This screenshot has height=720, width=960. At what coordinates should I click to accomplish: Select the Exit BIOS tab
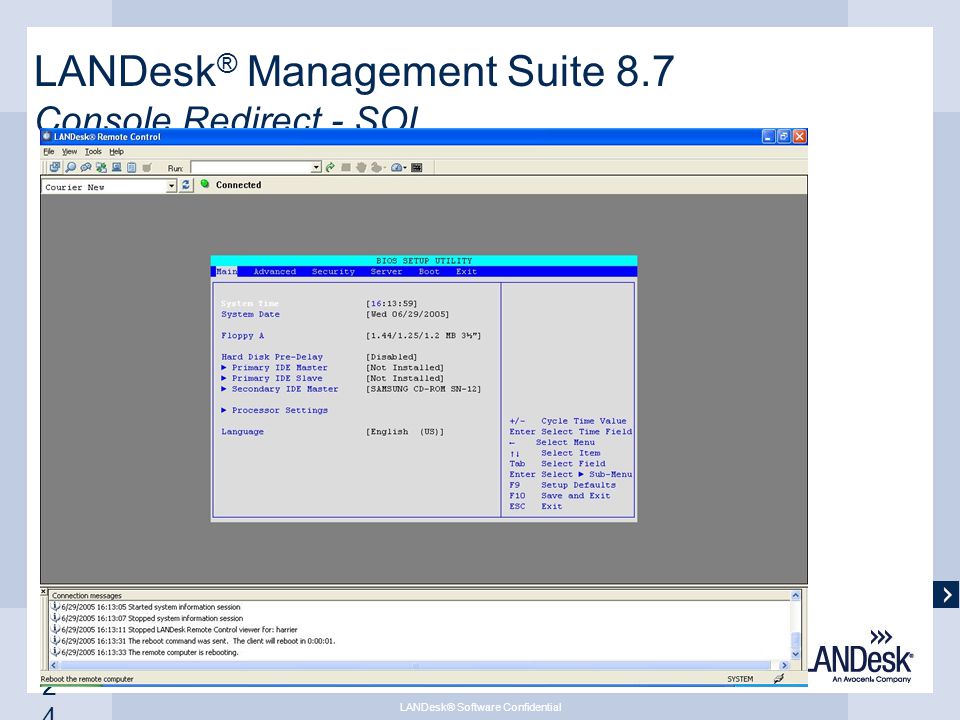pos(466,271)
